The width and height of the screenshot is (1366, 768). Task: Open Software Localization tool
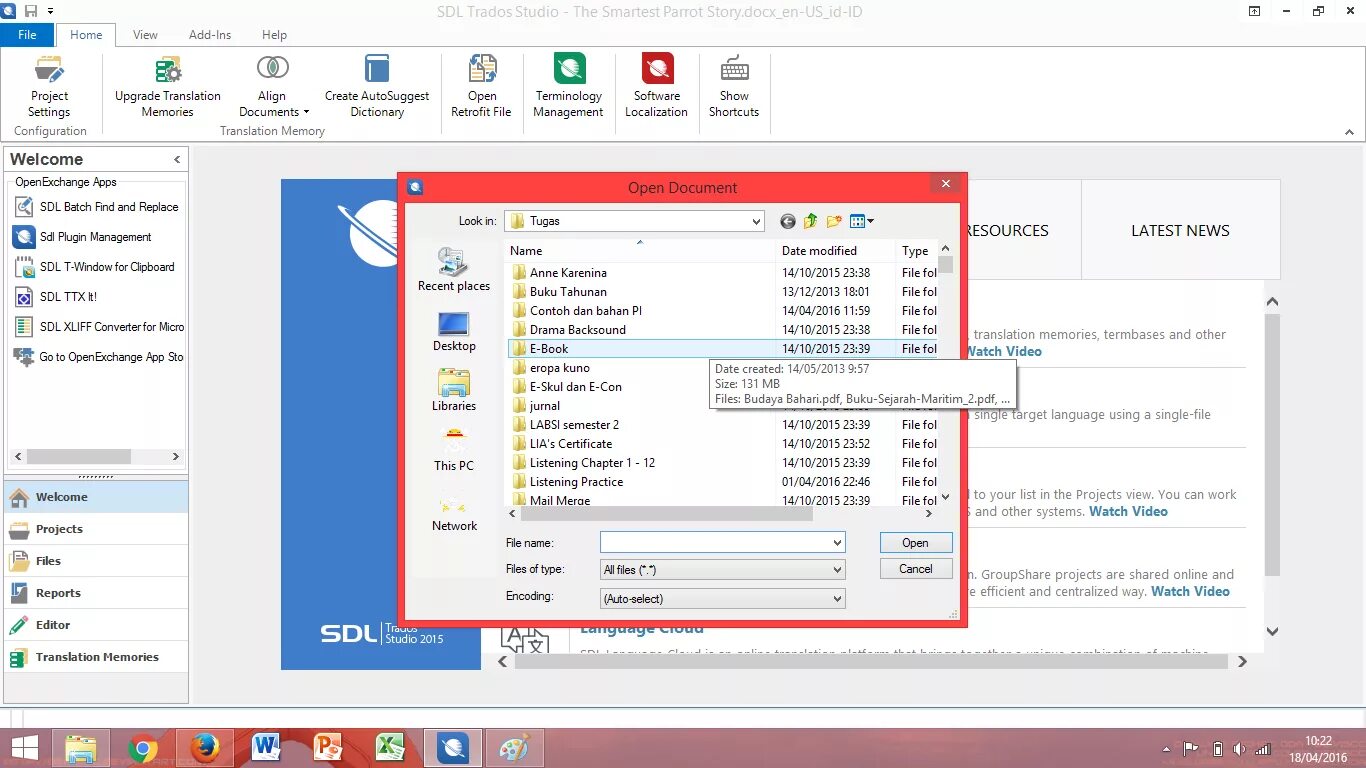click(657, 86)
